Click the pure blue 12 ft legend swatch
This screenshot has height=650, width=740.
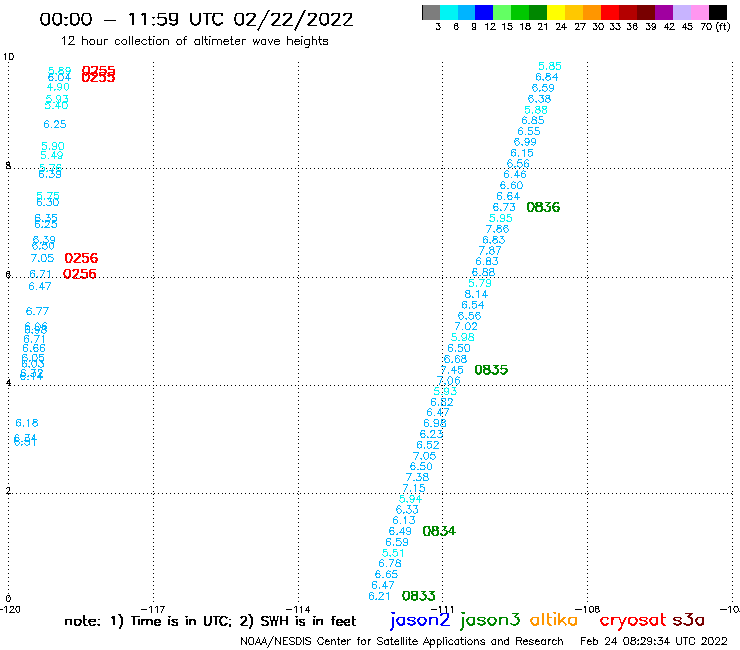point(484,12)
